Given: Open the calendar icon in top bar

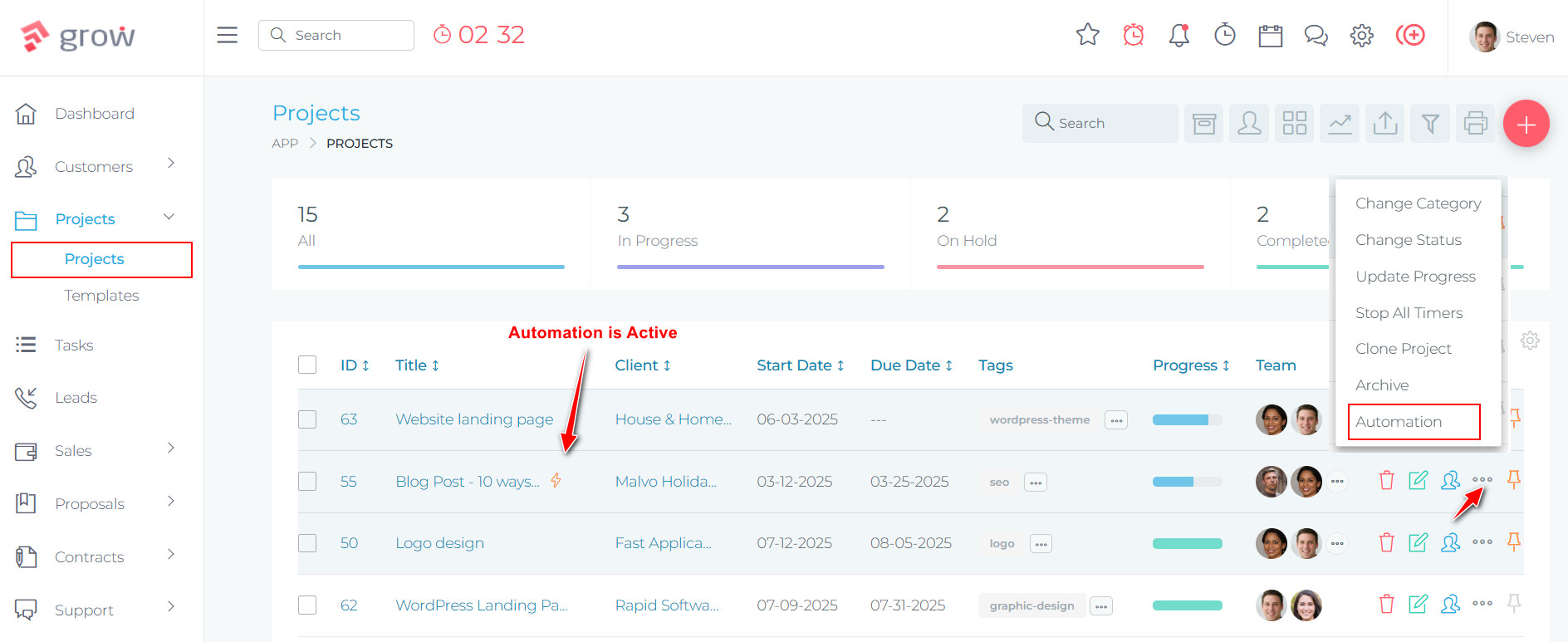Looking at the screenshot, I should pyautogui.click(x=1270, y=35).
